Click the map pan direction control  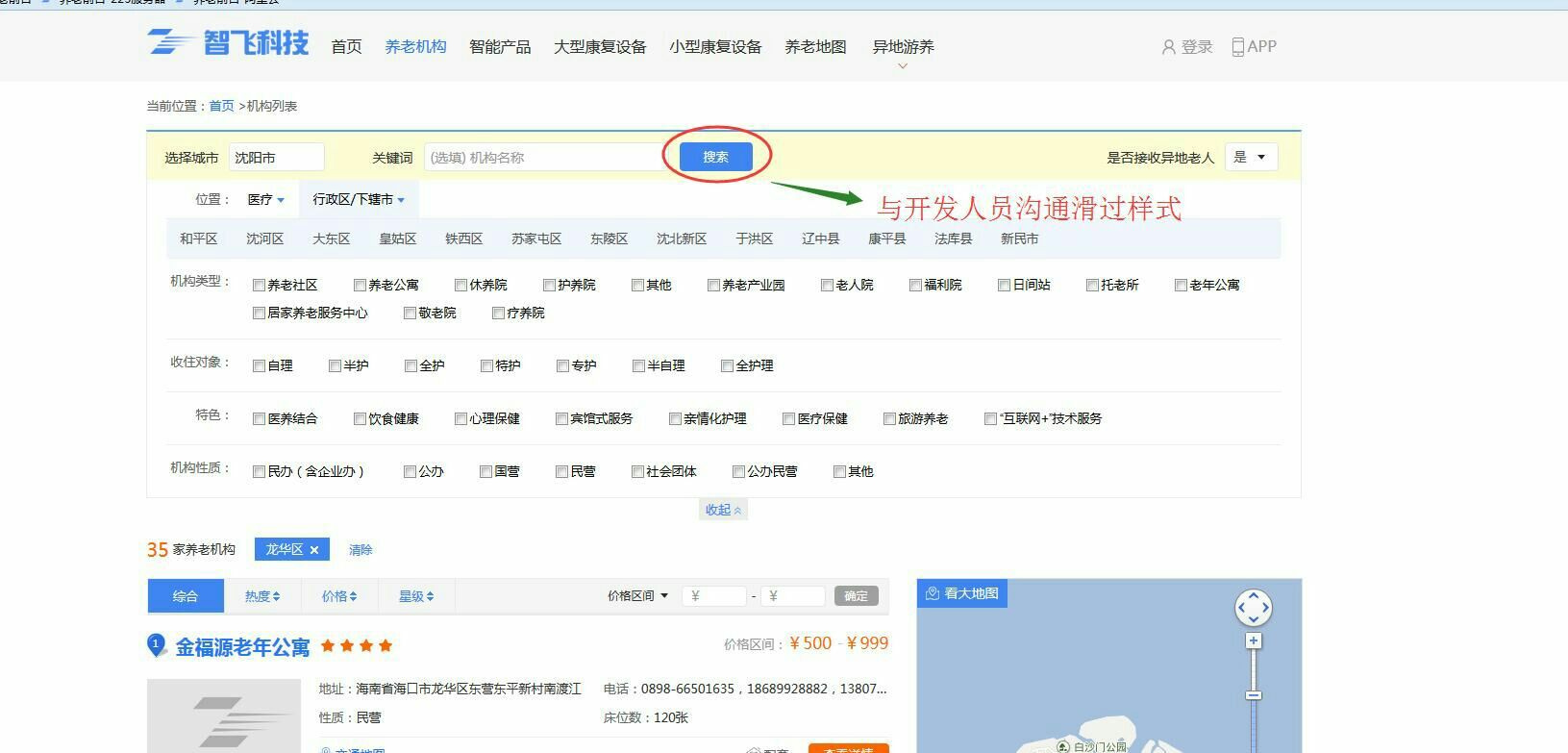tap(1253, 608)
